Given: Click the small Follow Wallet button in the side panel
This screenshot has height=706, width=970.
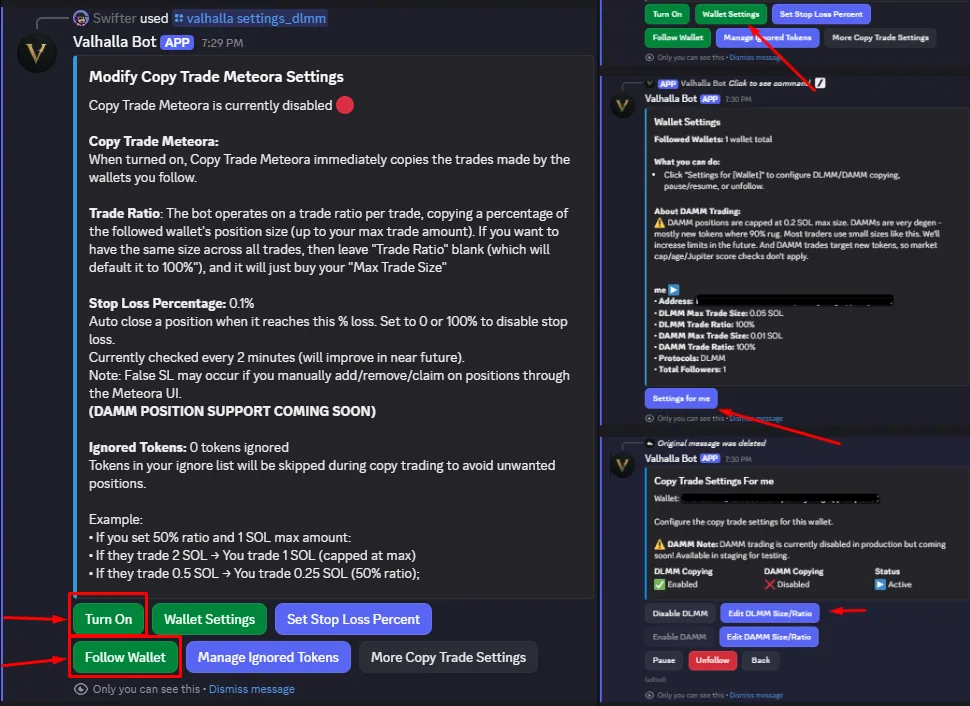Looking at the screenshot, I should [x=677, y=37].
